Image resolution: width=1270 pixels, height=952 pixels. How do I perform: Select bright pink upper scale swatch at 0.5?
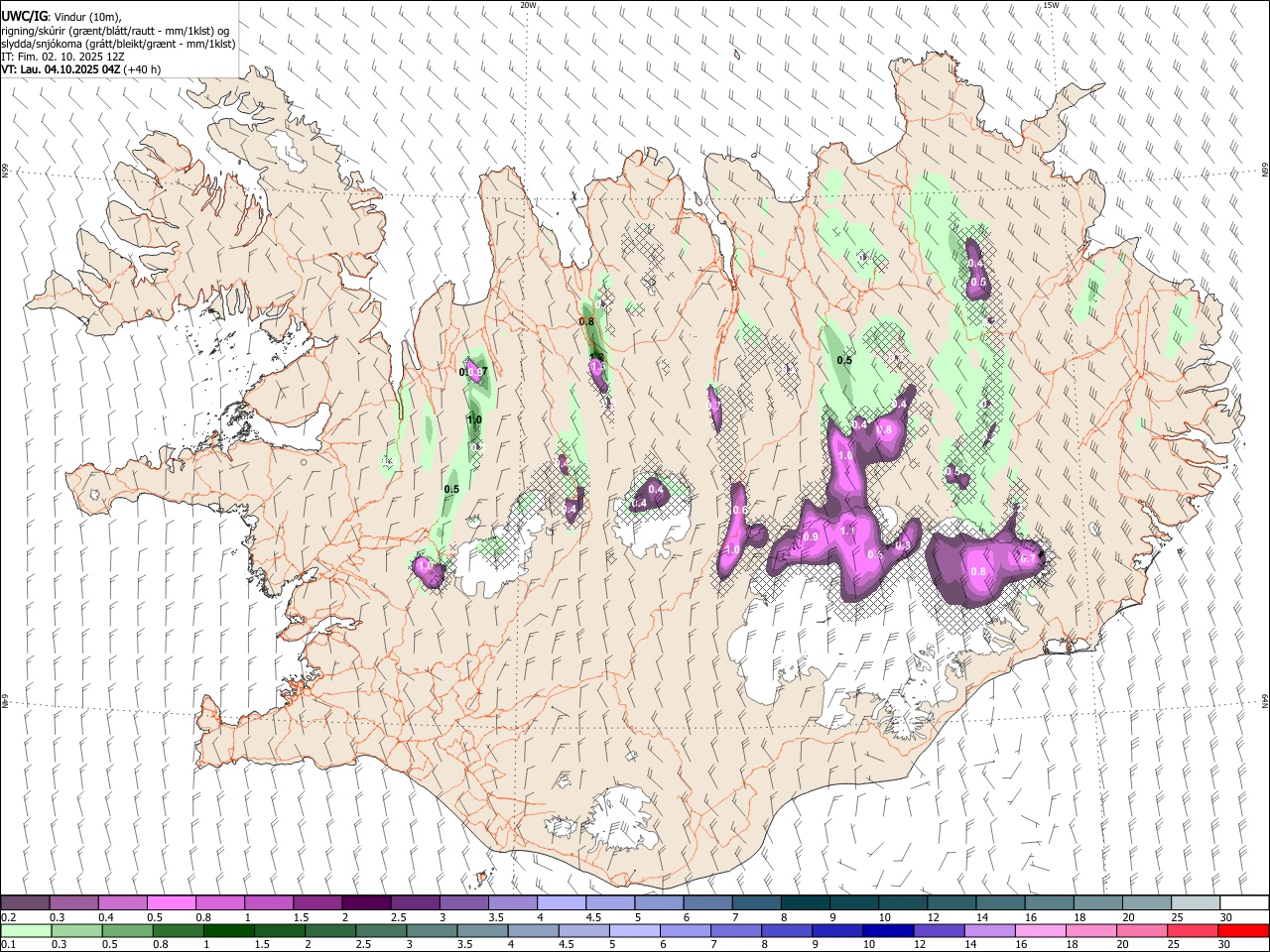coord(171,902)
